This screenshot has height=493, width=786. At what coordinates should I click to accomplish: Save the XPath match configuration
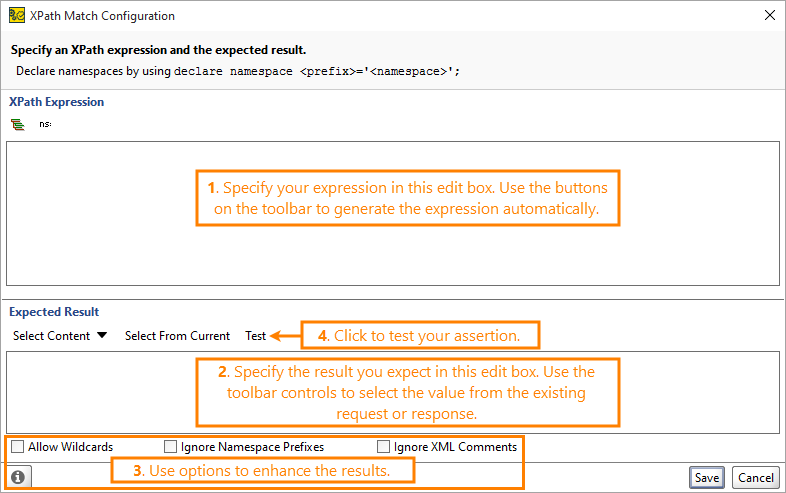[x=707, y=477]
